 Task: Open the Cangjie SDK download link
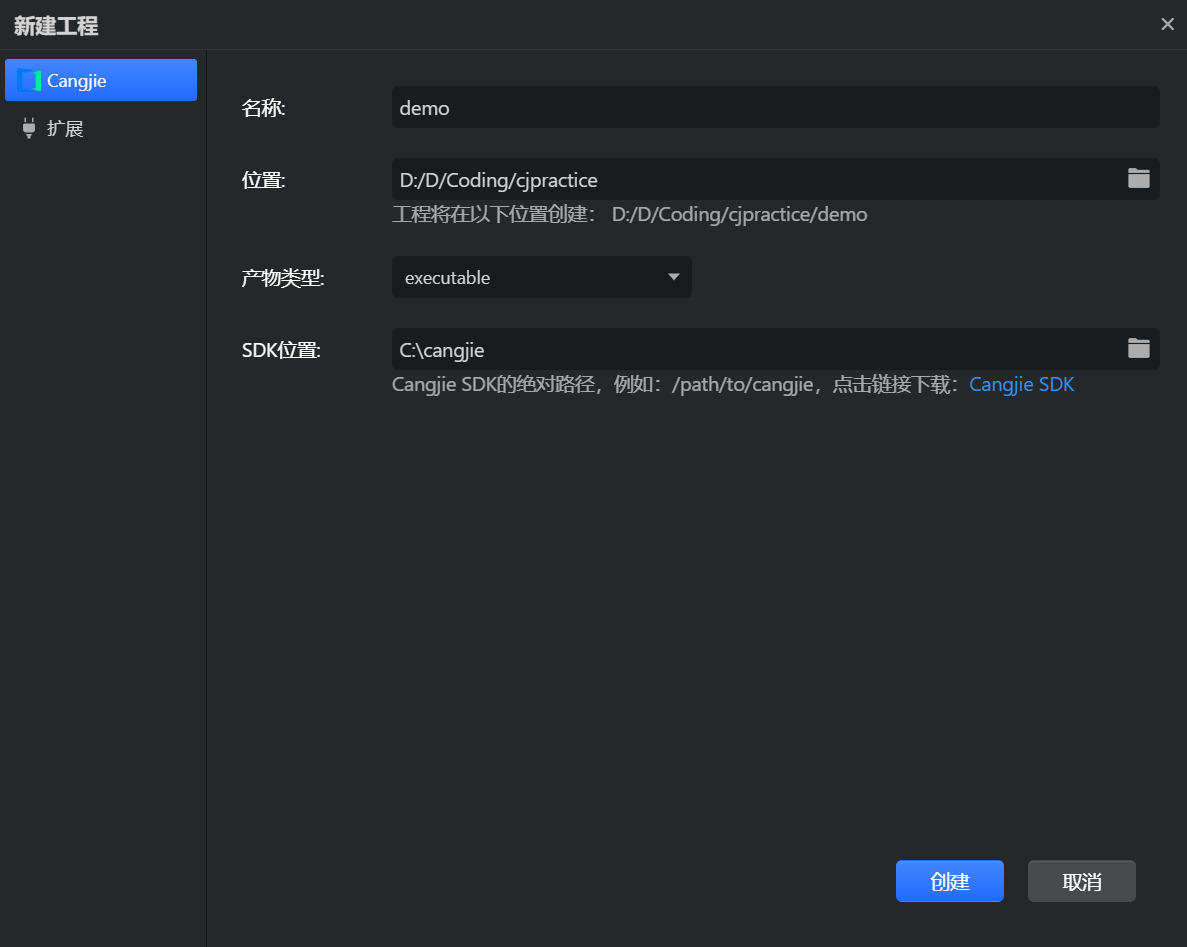[x=1021, y=385]
